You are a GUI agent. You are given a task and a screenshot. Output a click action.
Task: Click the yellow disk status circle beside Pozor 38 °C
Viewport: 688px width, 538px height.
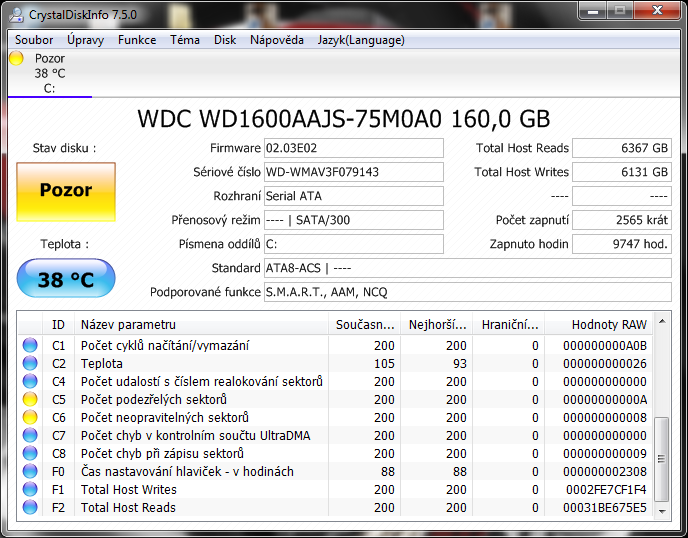(x=17, y=58)
